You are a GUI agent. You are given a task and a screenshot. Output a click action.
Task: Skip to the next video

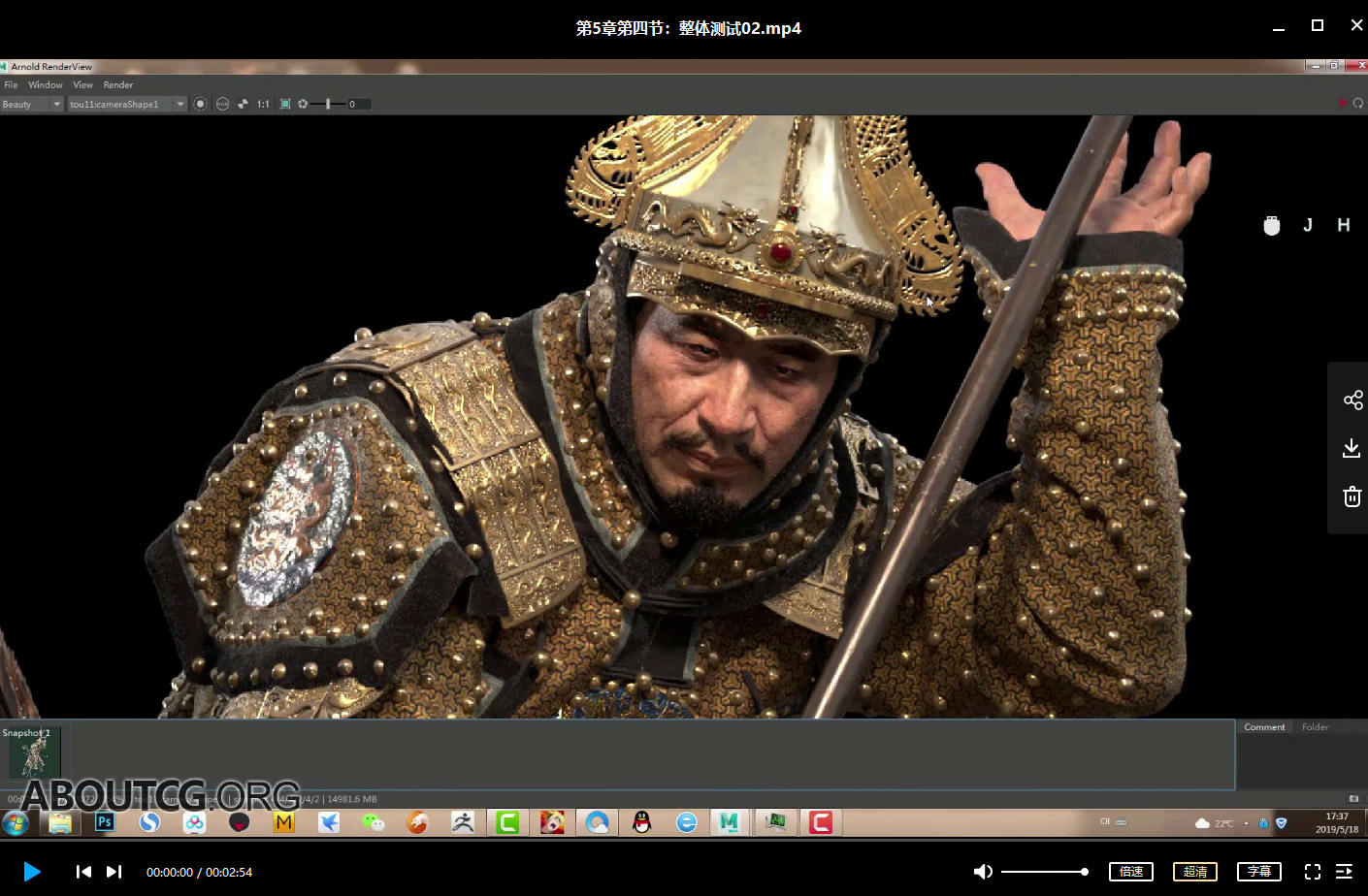tap(114, 872)
